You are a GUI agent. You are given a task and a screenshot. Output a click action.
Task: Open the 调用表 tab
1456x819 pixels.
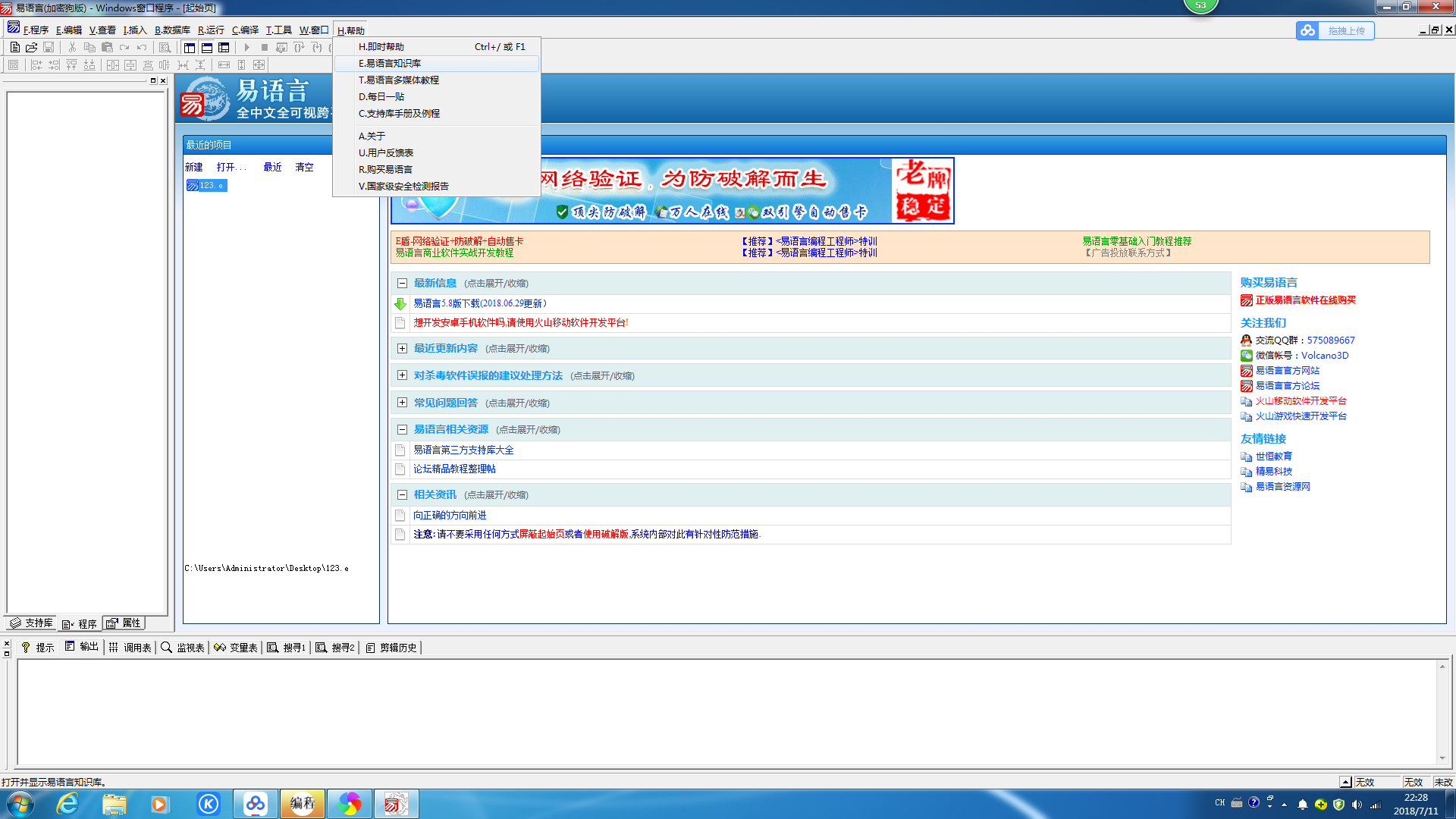130,648
